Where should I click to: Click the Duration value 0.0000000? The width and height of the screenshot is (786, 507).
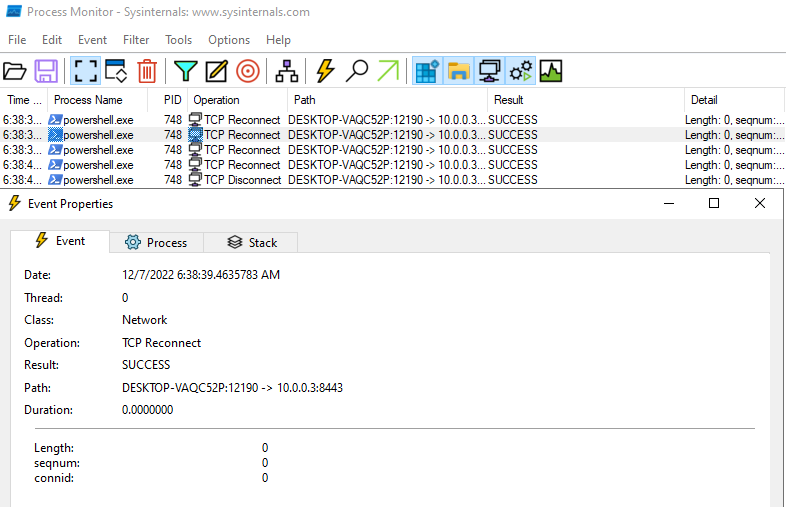click(x=147, y=410)
